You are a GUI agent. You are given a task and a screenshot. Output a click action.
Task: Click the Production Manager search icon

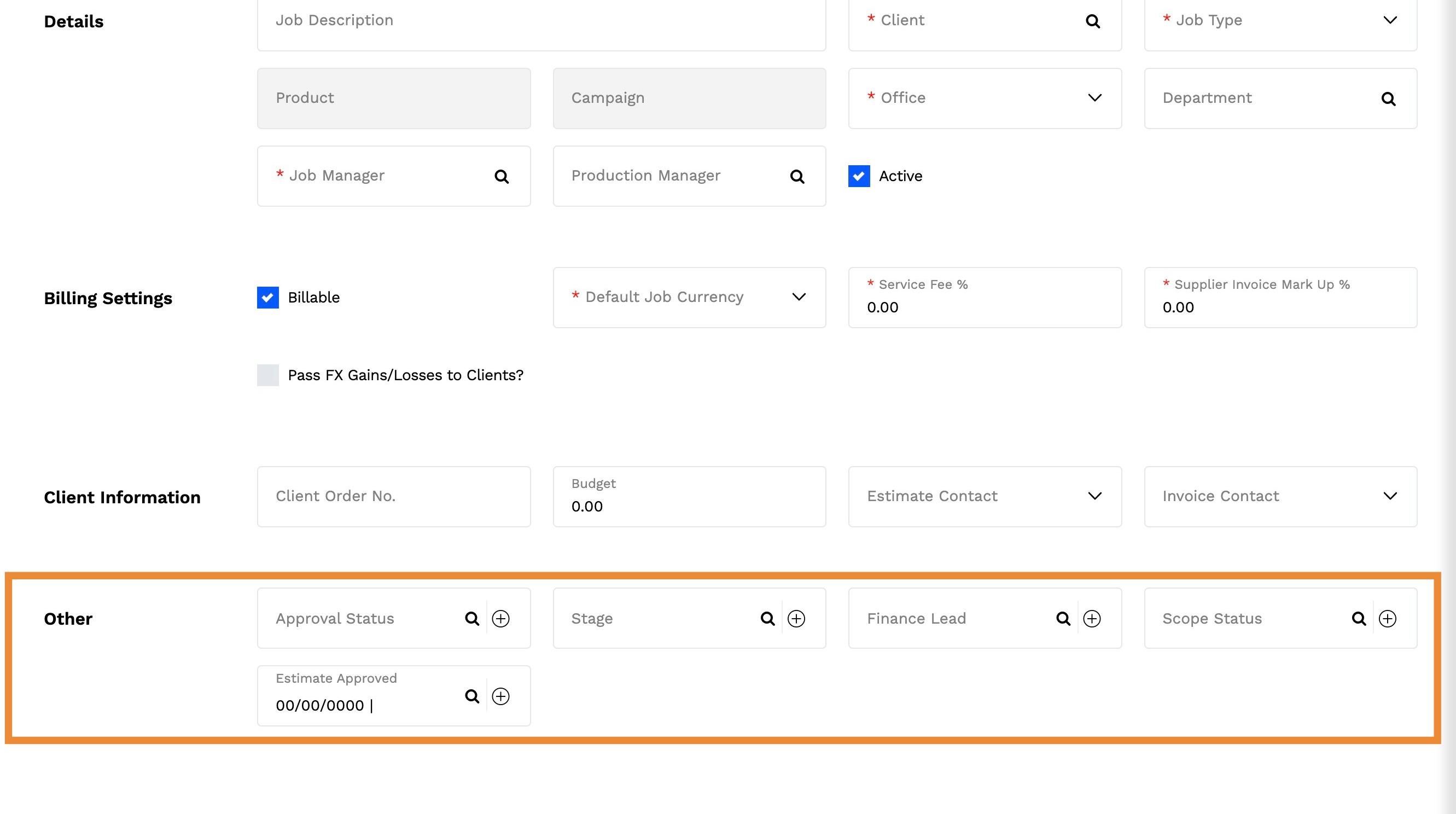pos(797,176)
